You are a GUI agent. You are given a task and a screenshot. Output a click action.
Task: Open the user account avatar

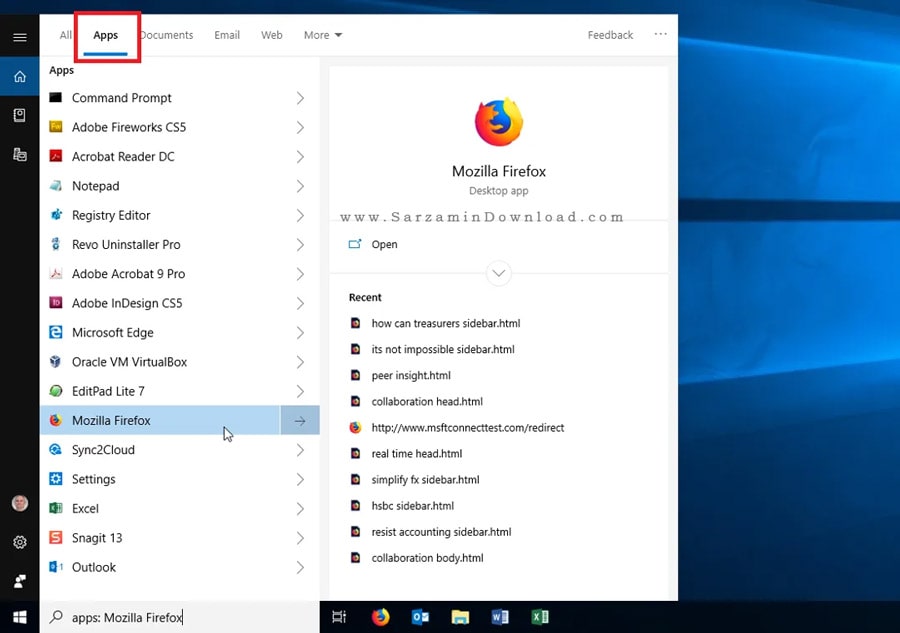[20, 503]
